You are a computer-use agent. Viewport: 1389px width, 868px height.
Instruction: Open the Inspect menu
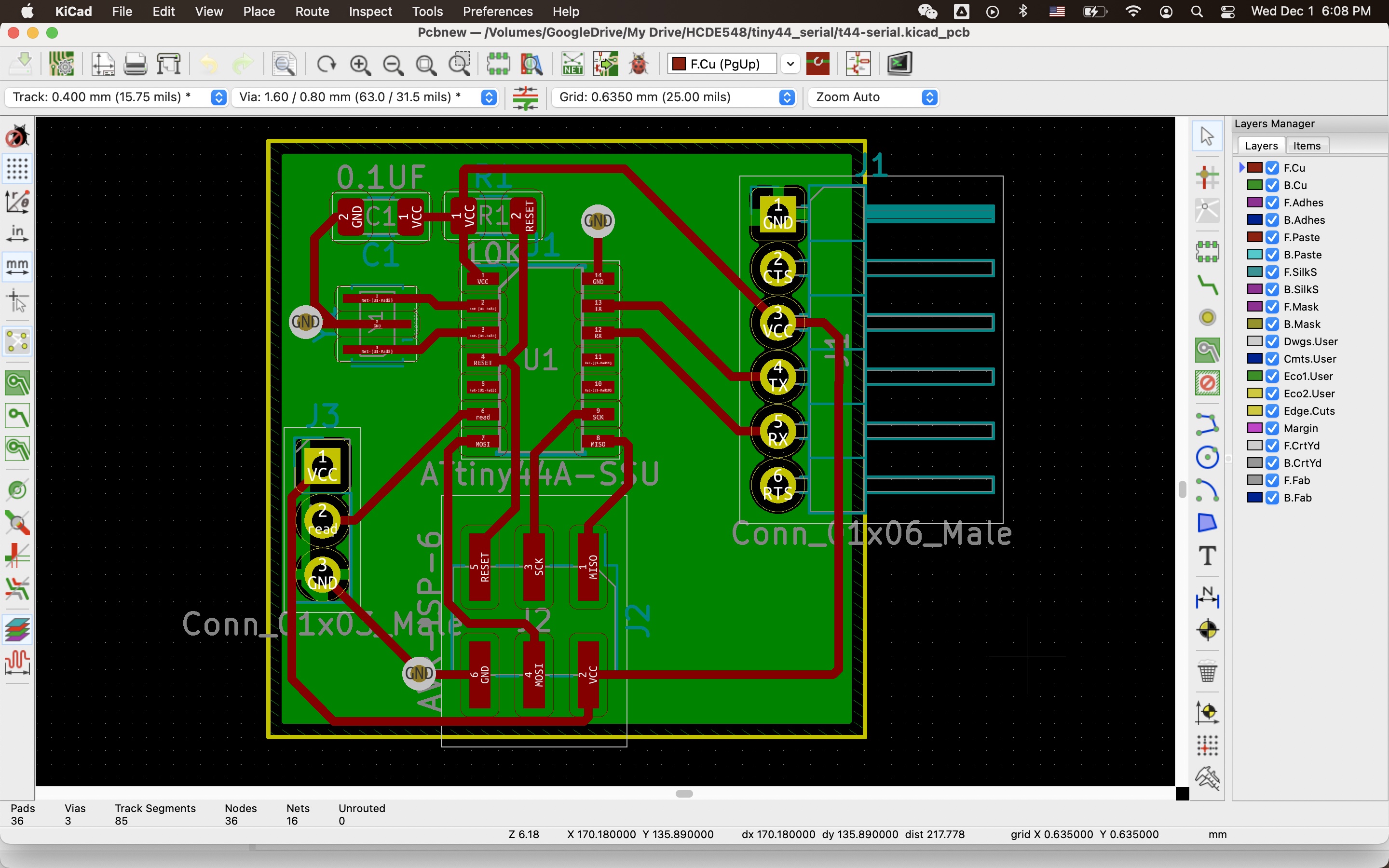[370, 12]
